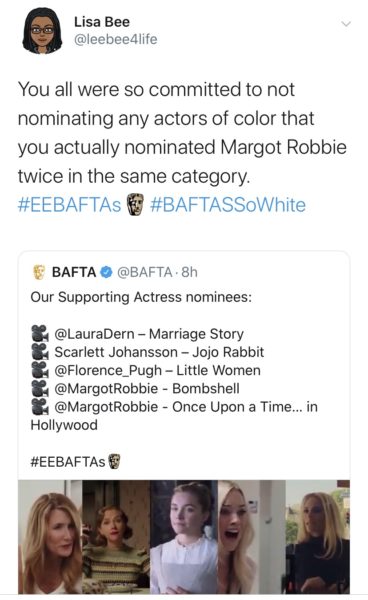Click the camera emoji beside Scarlett Johansson

[40, 352]
